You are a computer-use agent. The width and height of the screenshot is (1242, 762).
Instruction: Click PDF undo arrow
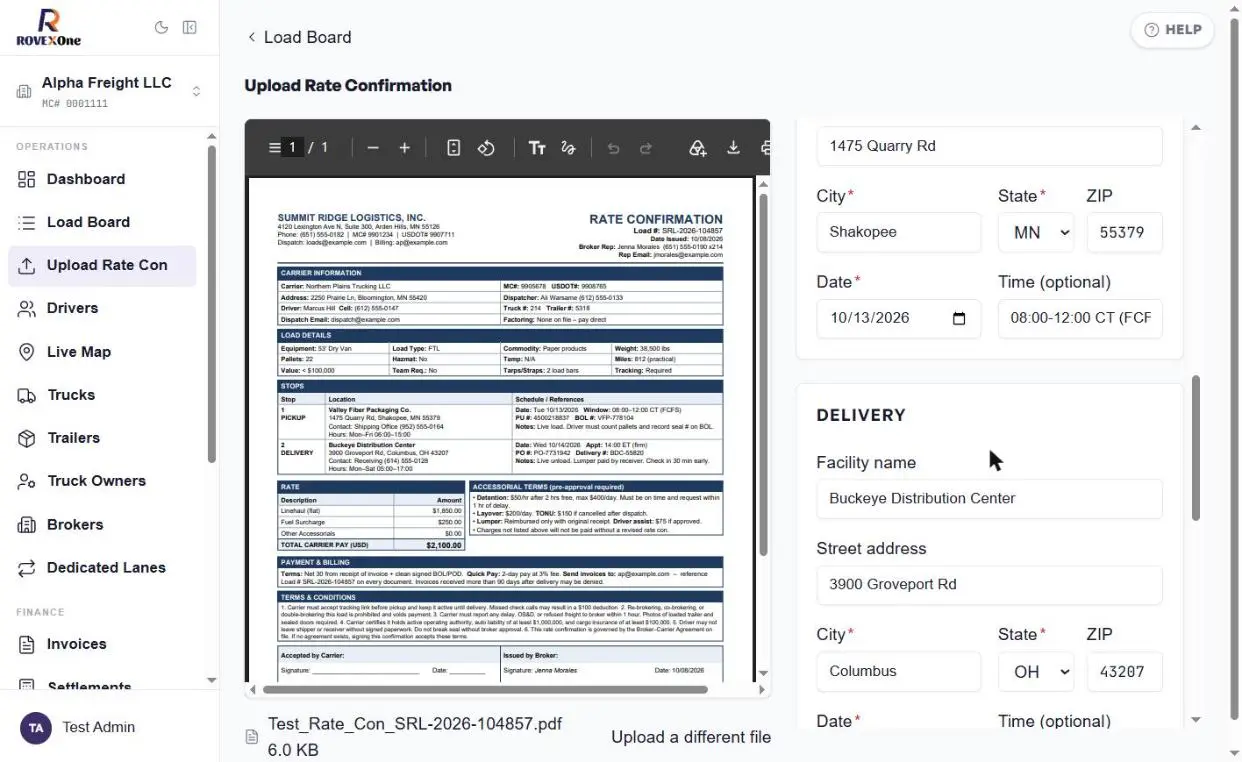(614, 147)
